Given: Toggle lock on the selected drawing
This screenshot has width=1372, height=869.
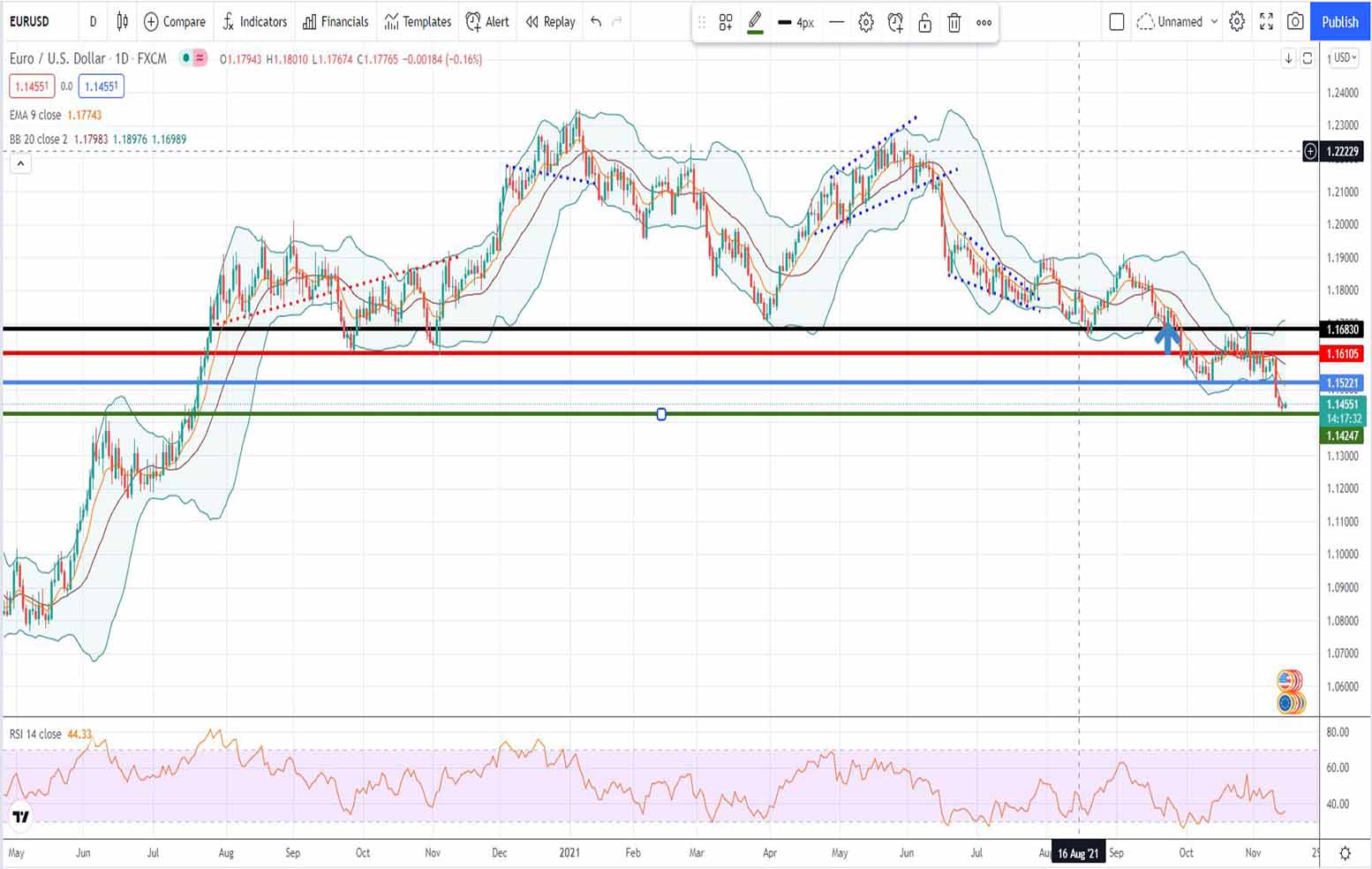Looking at the screenshot, I should (x=924, y=23).
